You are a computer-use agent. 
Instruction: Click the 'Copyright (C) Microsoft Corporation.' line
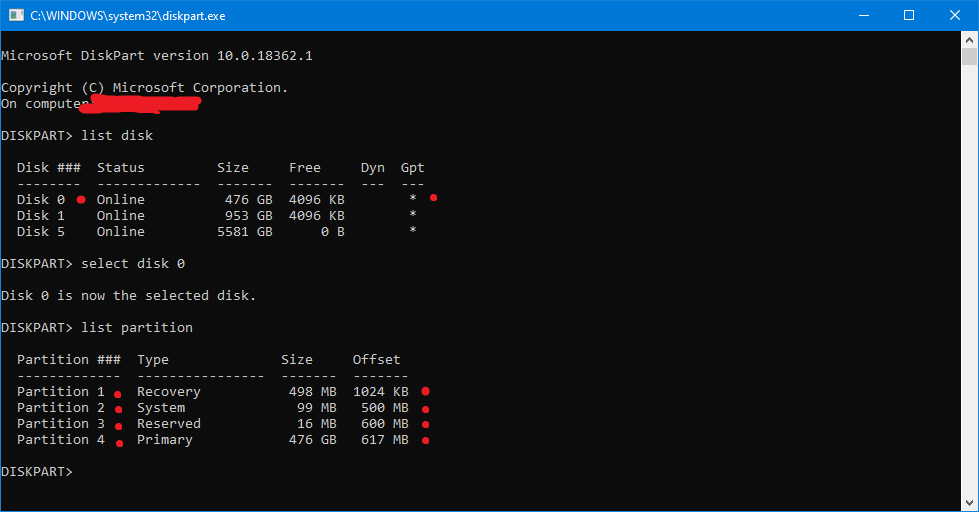(x=144, y=87)
